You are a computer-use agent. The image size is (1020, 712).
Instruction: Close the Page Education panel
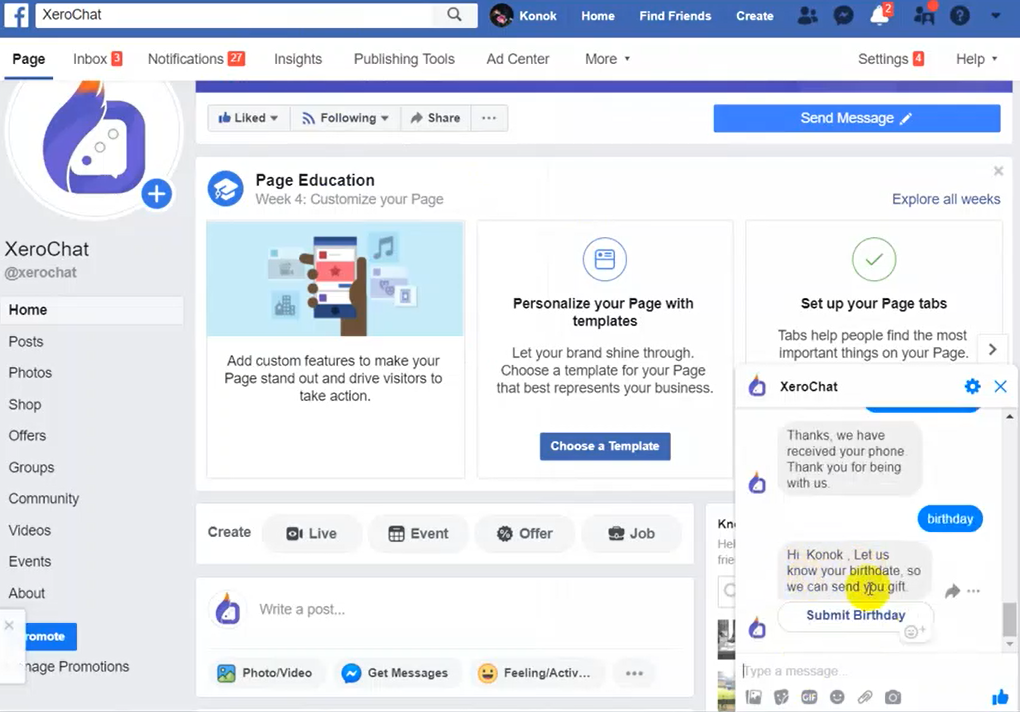click(998, 171)
